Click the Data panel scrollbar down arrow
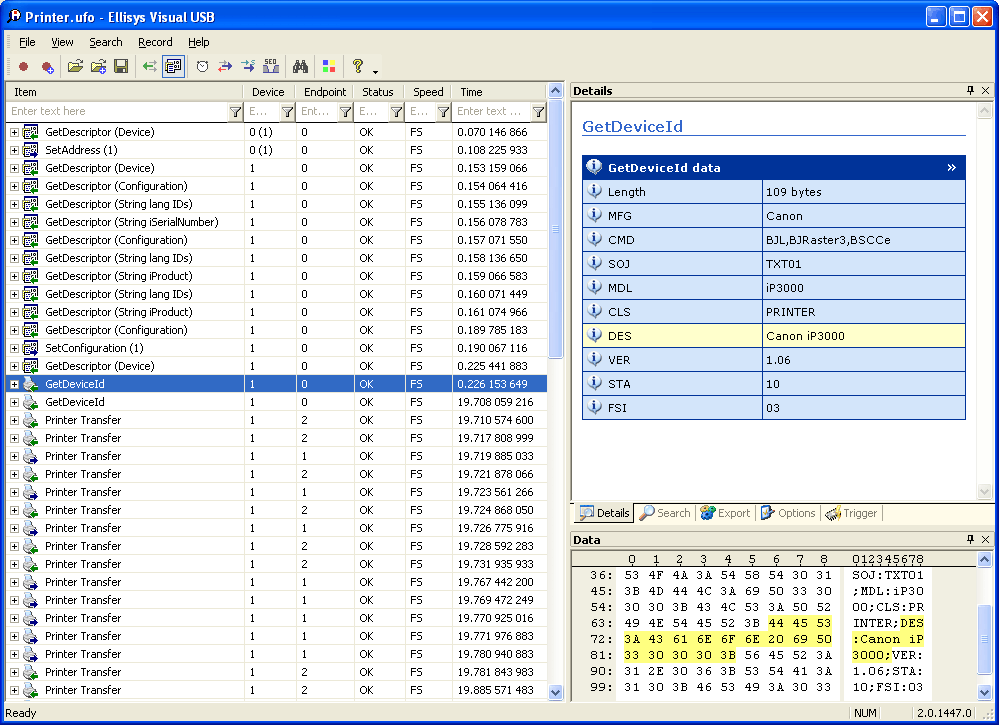999x725 pixels. pyautogui.click(x=987, y=693)
